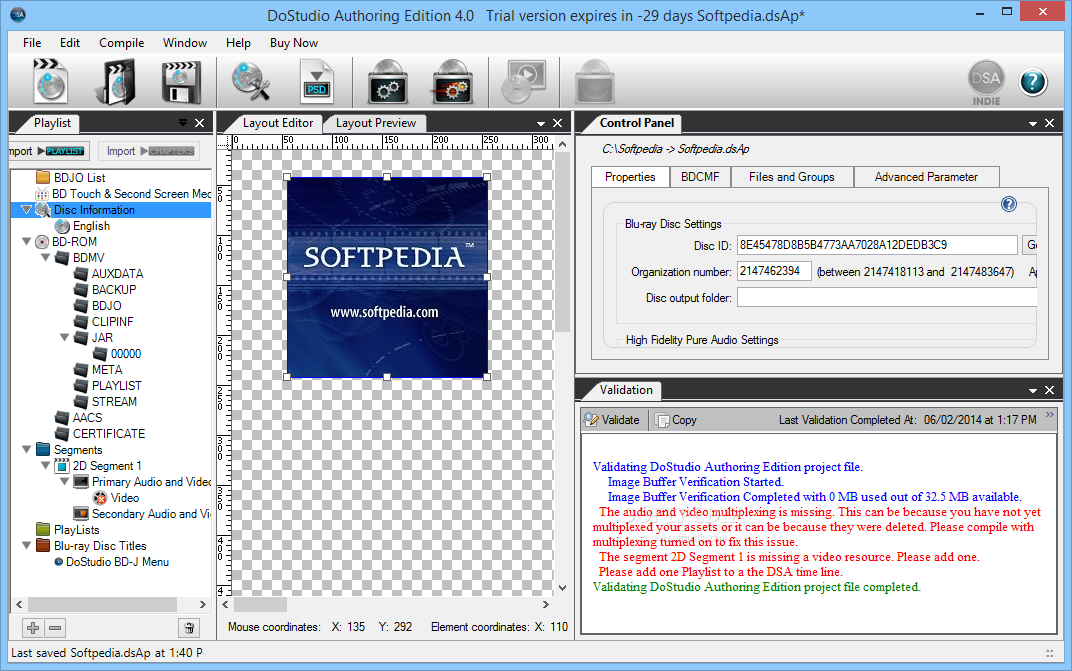Click the plus add button in playlist panel
The image size is (1072, 671).
tap(33, 627)
